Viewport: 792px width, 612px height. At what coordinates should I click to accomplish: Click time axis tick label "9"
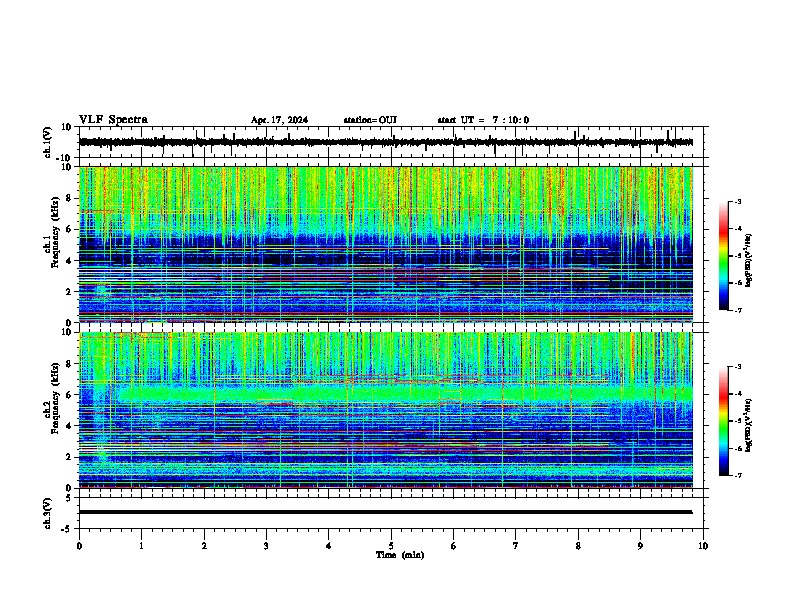[640, 546]
